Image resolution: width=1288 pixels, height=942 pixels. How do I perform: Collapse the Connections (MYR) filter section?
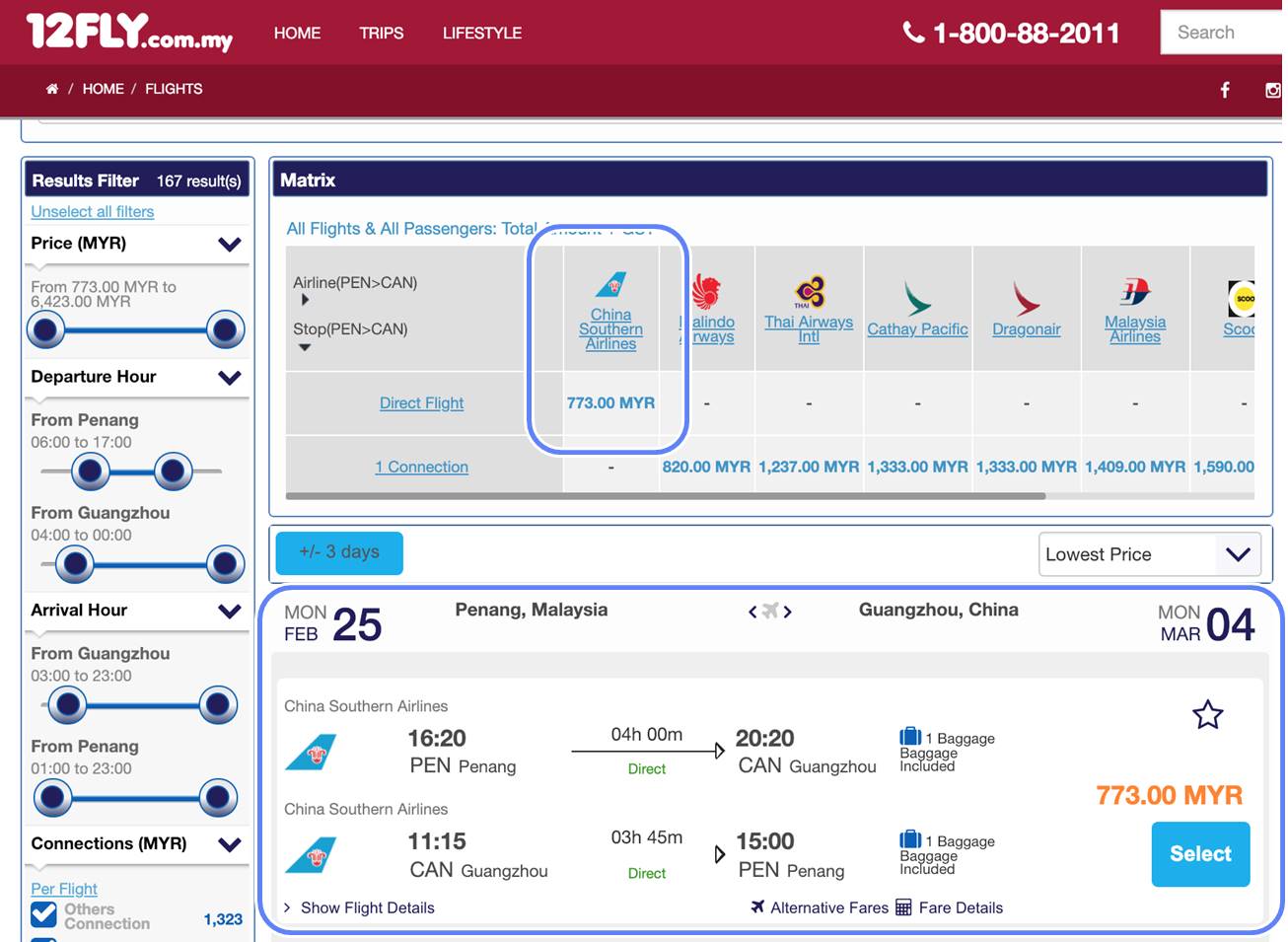coord(230,844)
